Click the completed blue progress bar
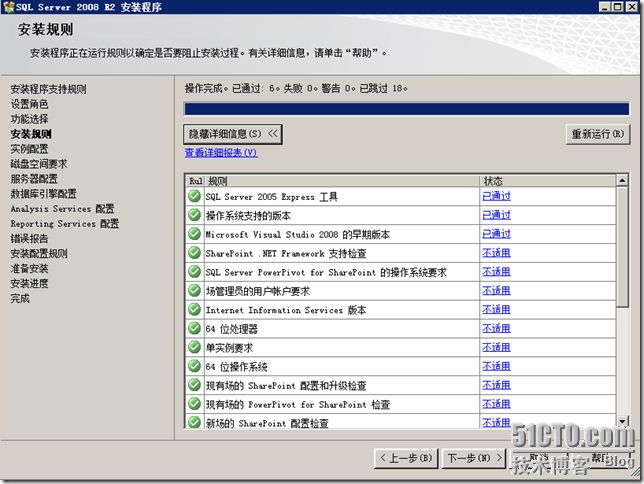The height and width of the screenshot is (484, 644). click(x=407, y=109)
